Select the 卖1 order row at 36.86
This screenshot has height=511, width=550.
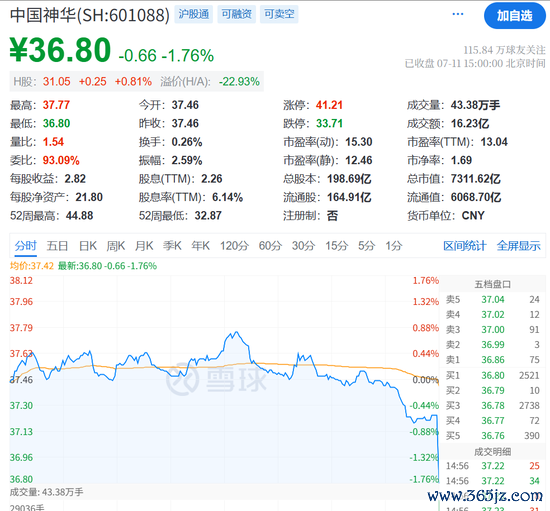pyautogui.click(x=492, y=360)
